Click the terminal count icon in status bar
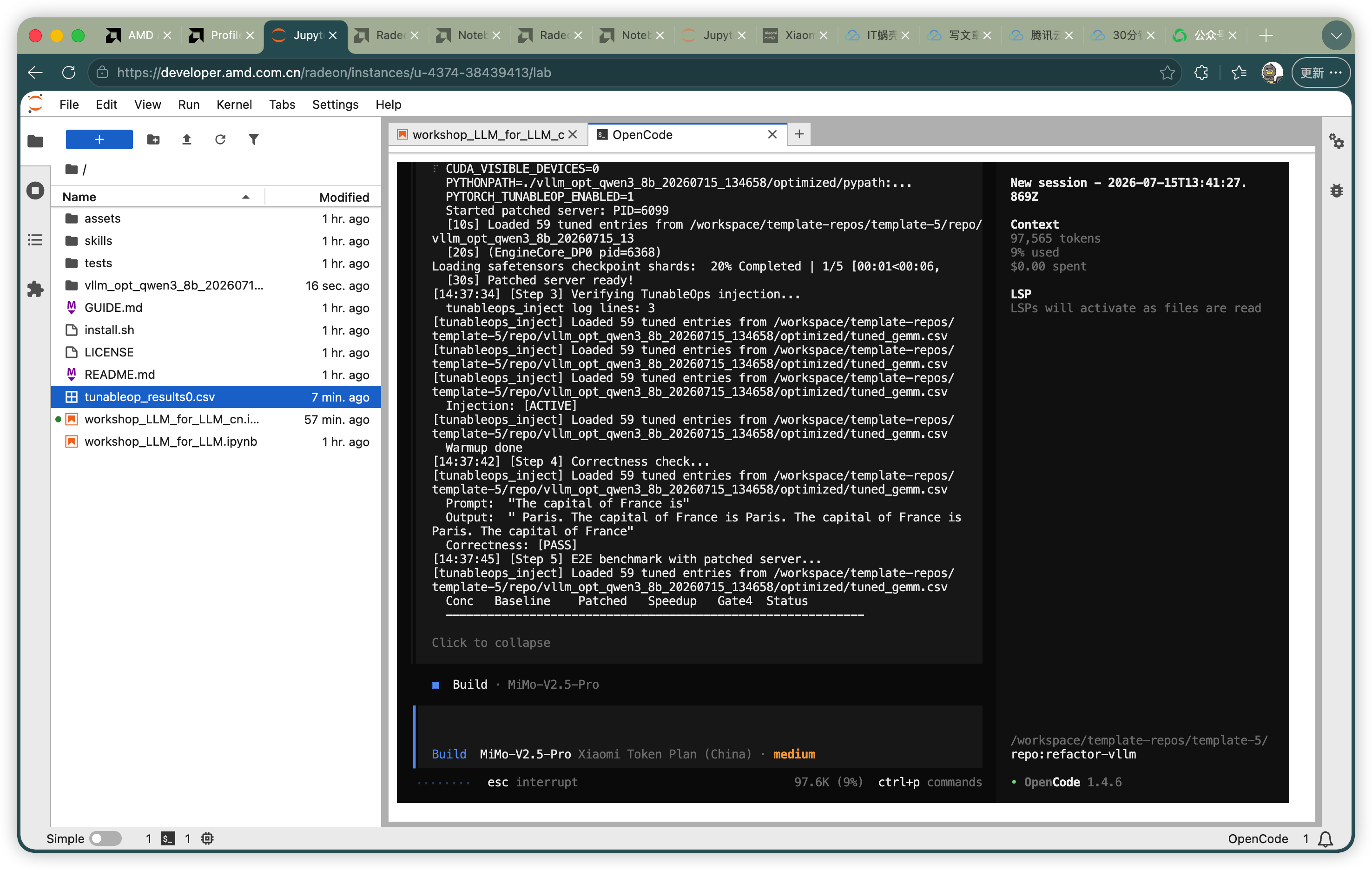Viewport: 1372px width, 870px height. point(168,838)
